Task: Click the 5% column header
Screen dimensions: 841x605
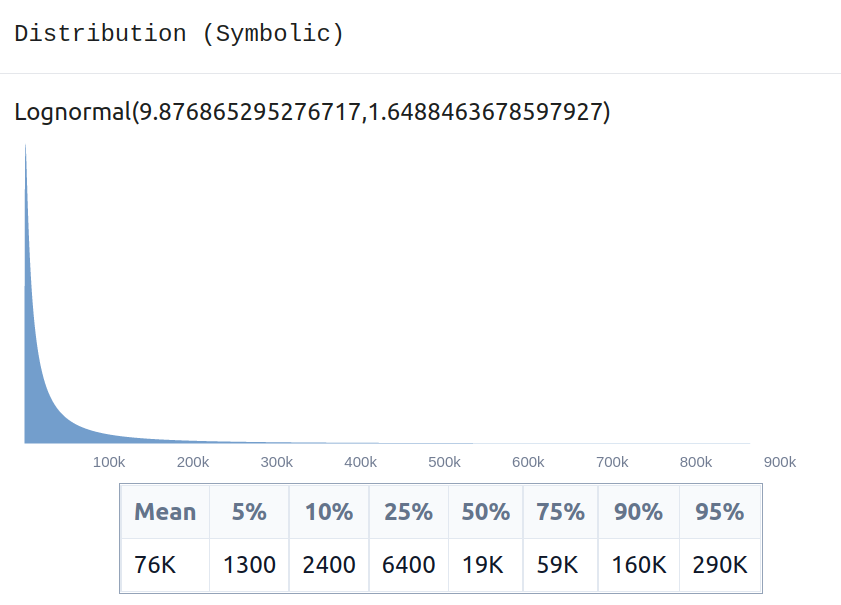Action: click(x=249, y=512)
